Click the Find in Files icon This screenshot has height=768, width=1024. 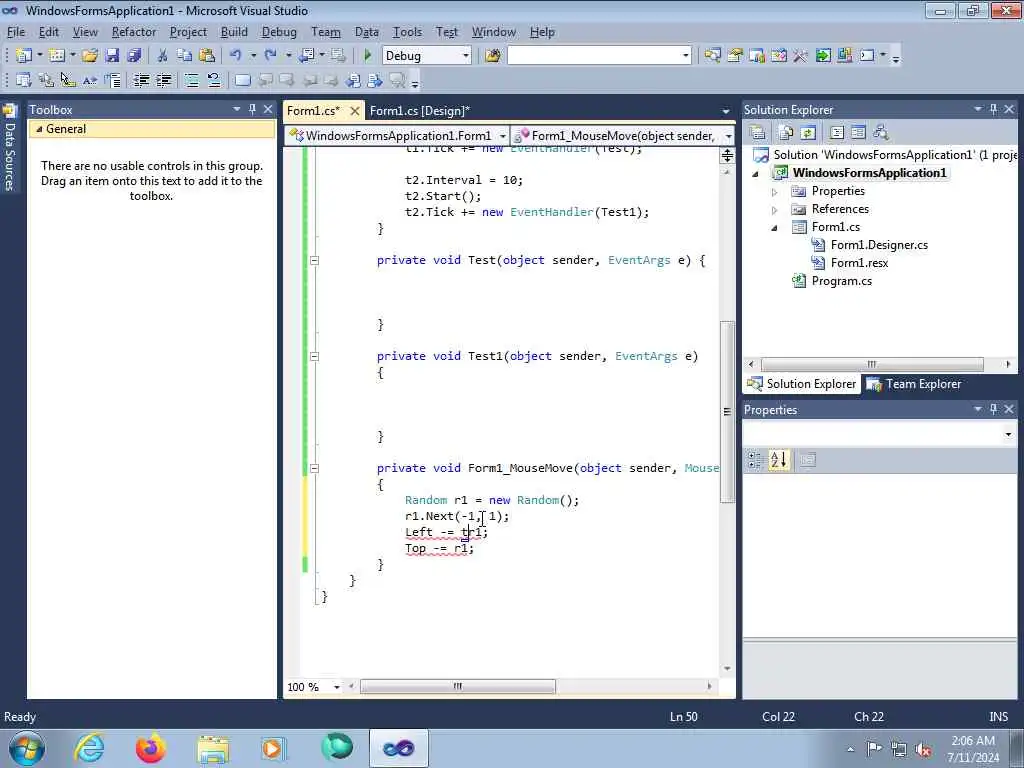click(x=493, y=56)
